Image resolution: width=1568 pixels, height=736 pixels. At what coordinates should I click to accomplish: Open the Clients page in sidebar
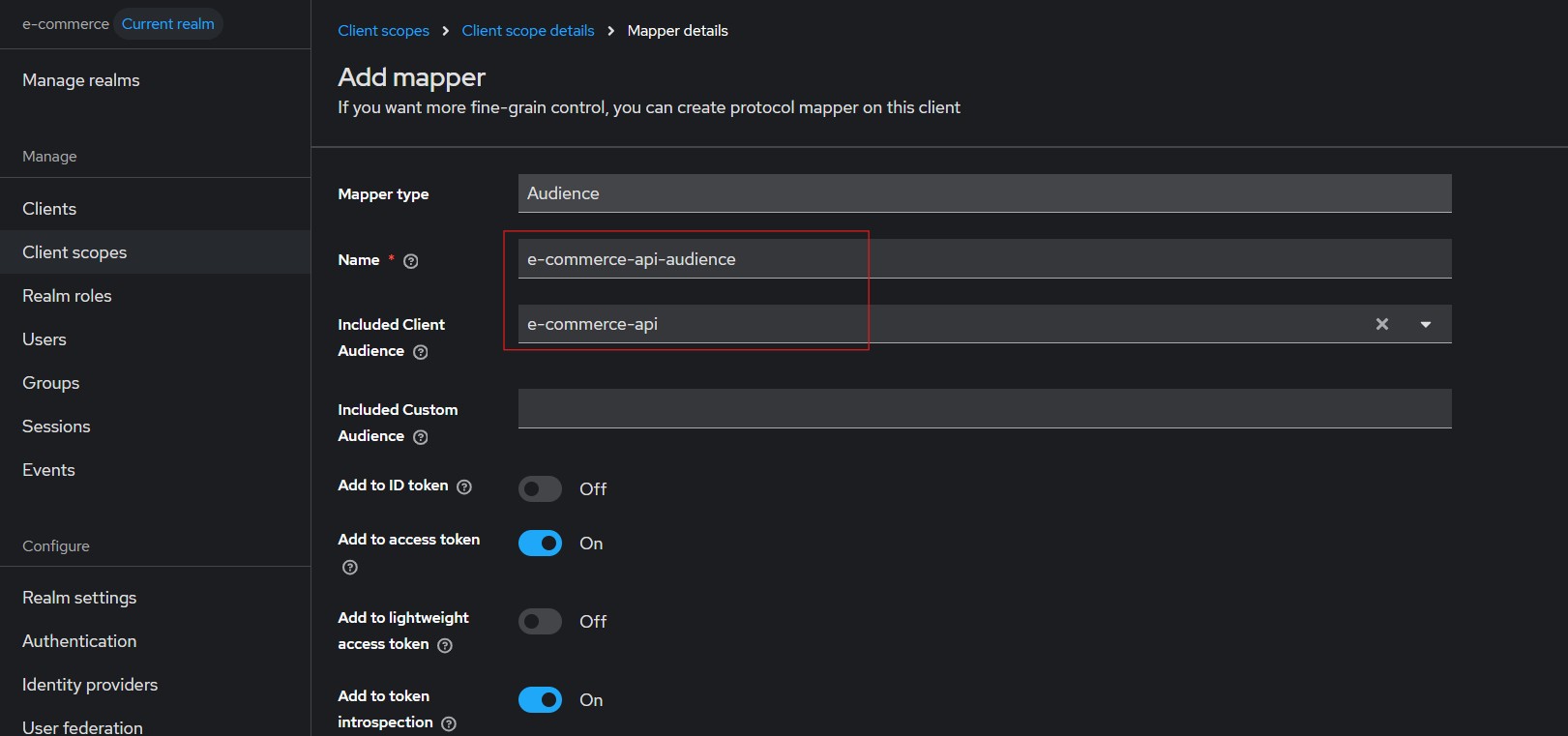[49, 209]
